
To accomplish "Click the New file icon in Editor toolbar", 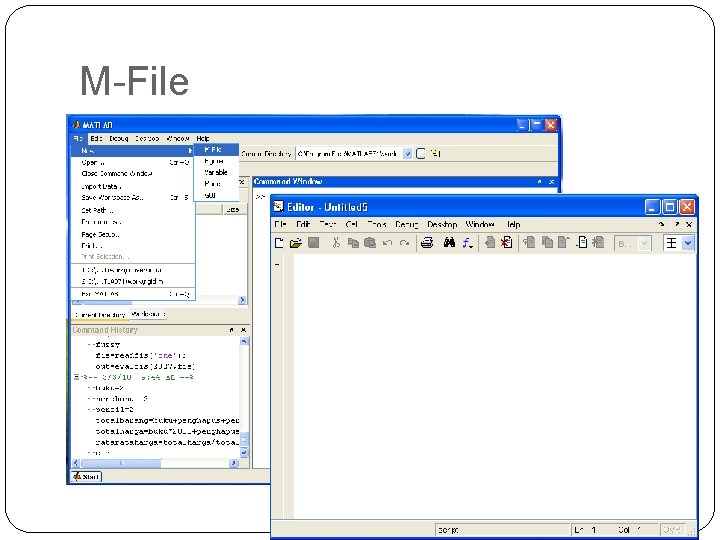I will (279, 243).
